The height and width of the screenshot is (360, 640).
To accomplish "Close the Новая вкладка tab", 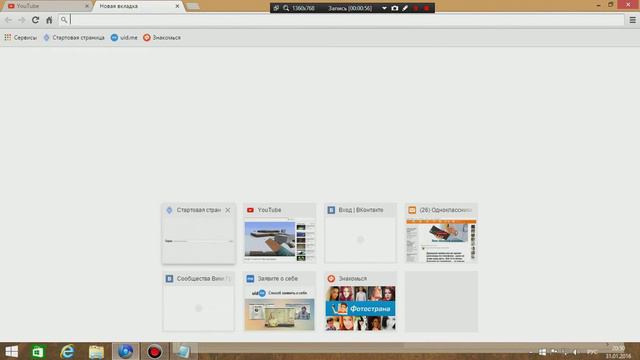I will (x=177, y=6).
